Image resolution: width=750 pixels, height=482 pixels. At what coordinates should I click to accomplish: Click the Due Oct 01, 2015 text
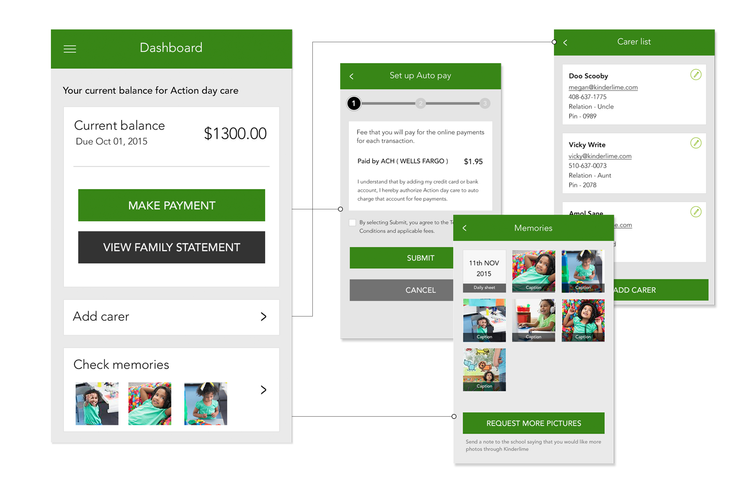pyautogui.click(x=111, y=142)
